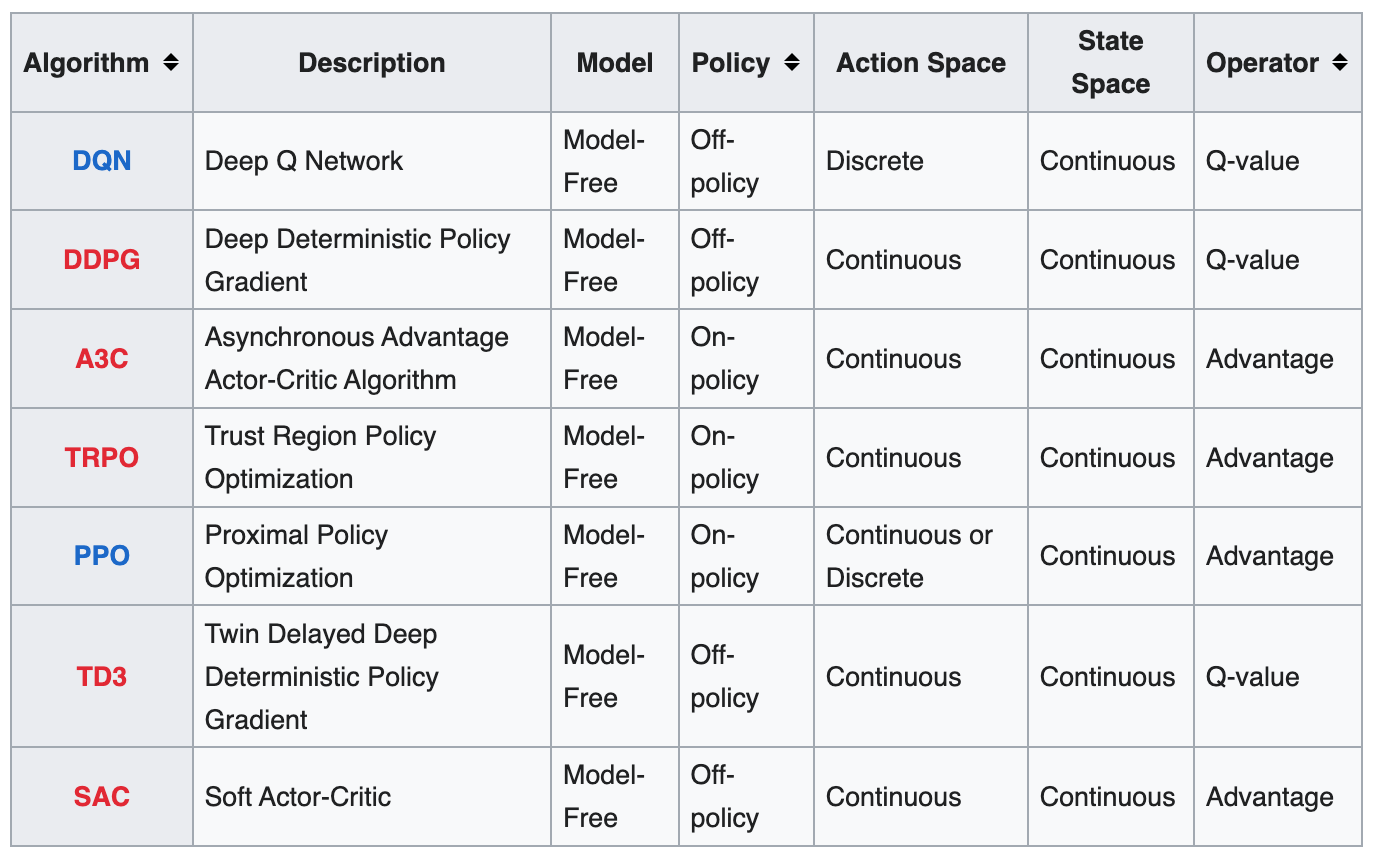Click the State Space header cell
Viewport: 1378px width, 858px height.
[1111, 63]
